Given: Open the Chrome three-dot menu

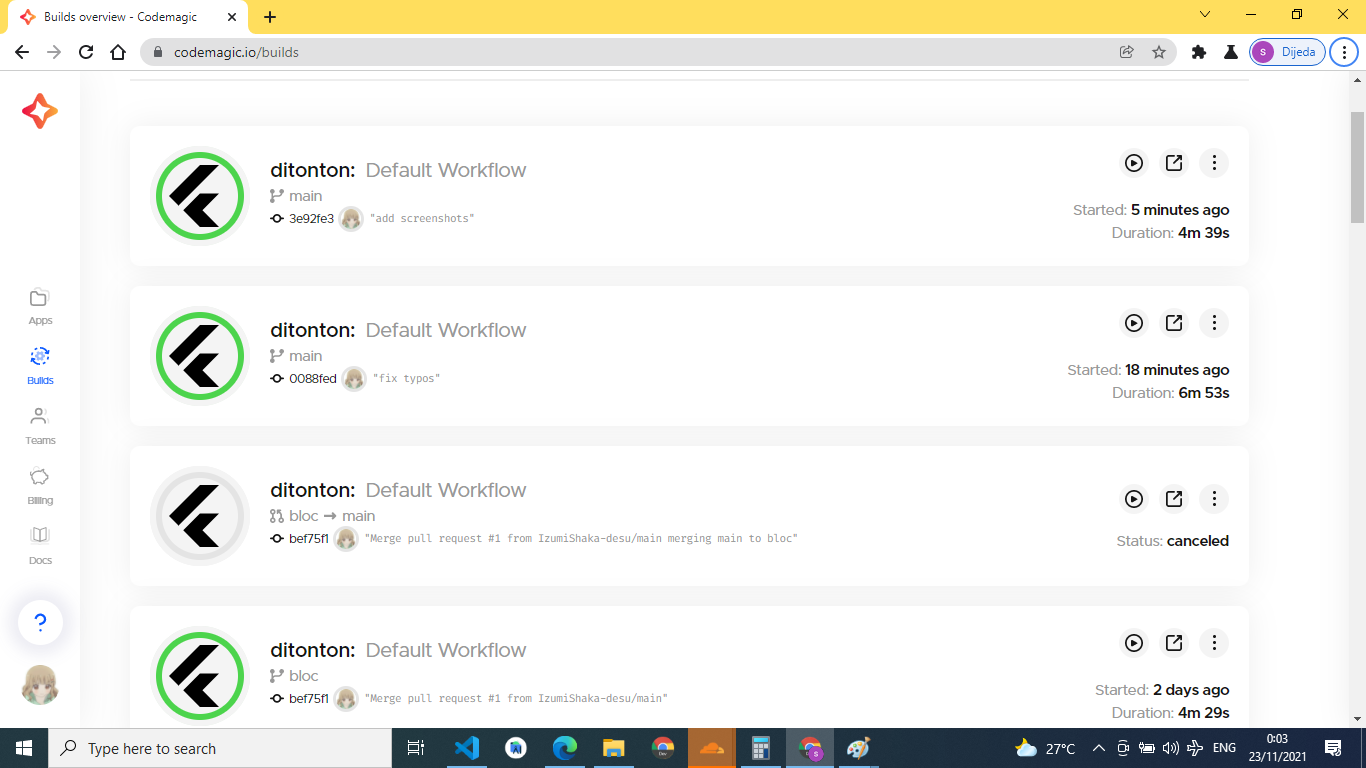Looking at the screenshot, I should pos(1345,52).
